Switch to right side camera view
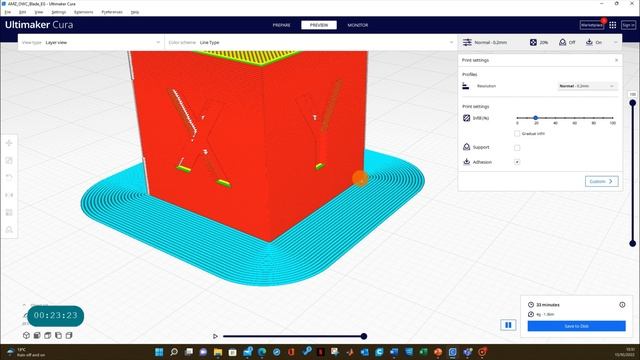The width and height of the screenshot is (640, 360). 69,335
